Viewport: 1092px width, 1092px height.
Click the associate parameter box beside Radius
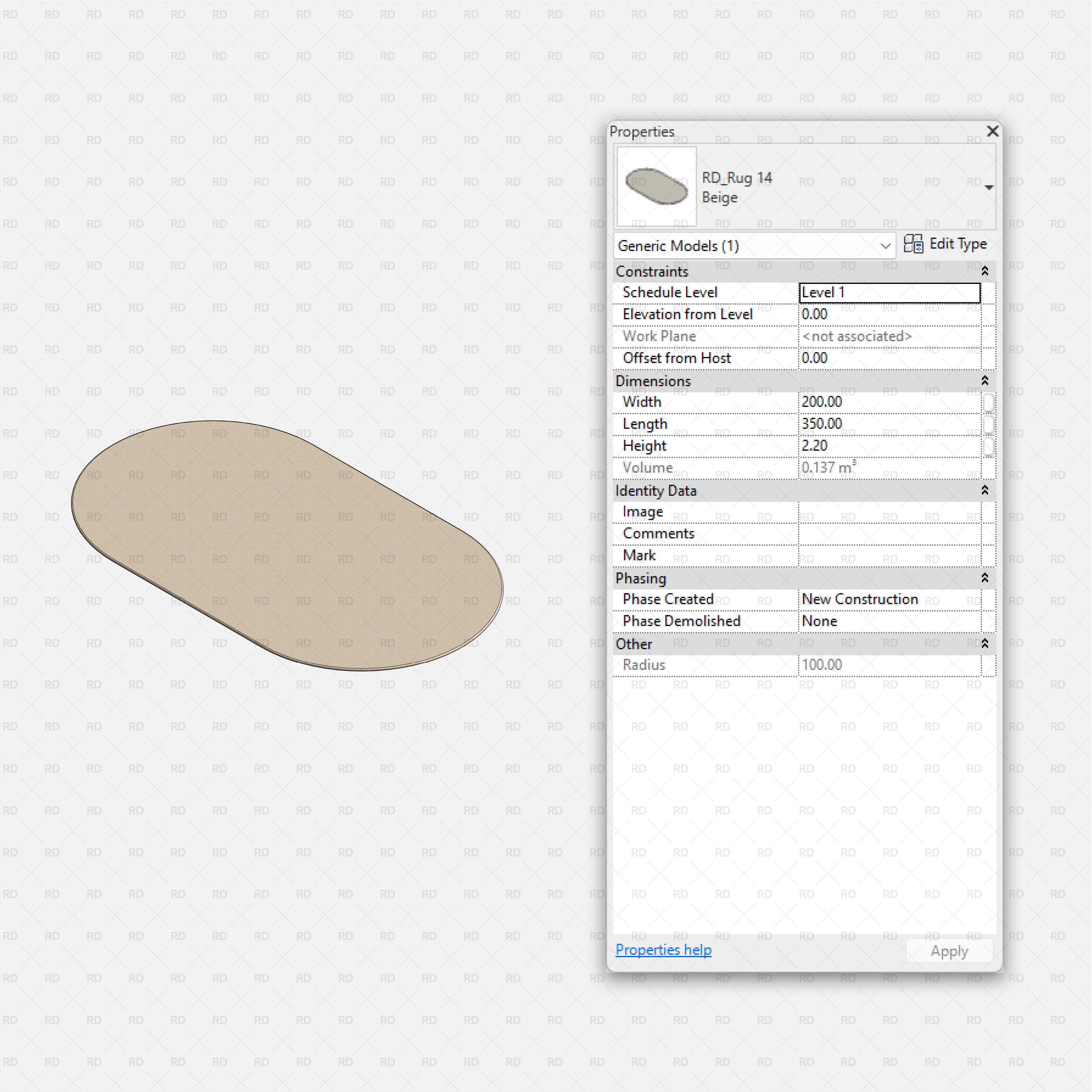click(989, 665)
